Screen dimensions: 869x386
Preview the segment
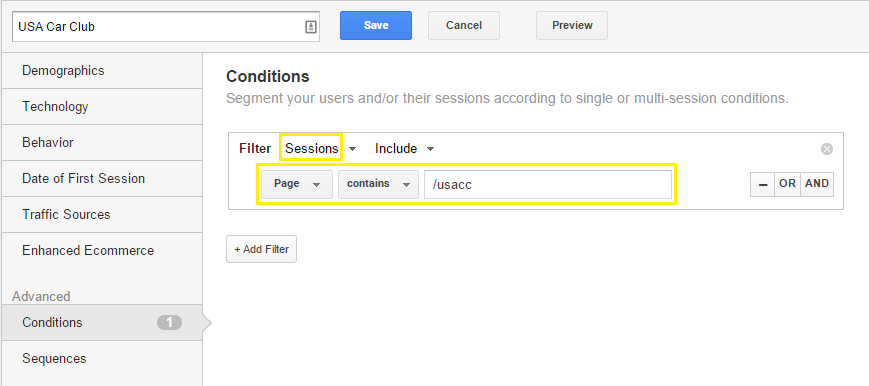point(572,26)
